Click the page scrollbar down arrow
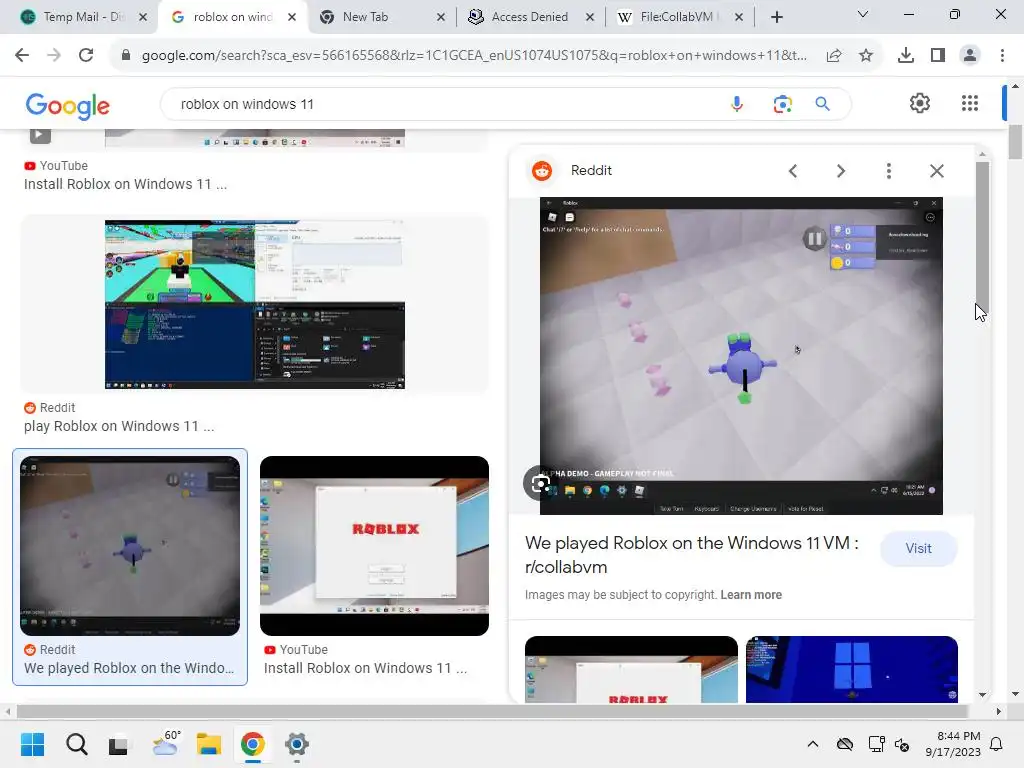Screen dimensions: 1024x768 [x=1015, y=694]
